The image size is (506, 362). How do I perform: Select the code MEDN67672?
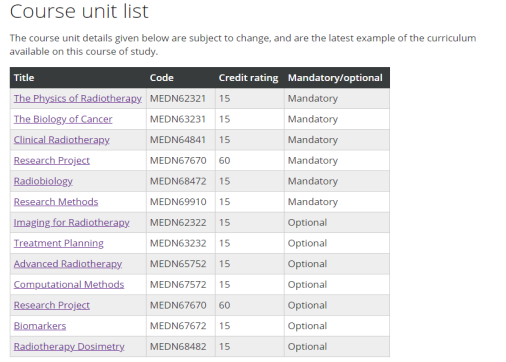[178, 326]
